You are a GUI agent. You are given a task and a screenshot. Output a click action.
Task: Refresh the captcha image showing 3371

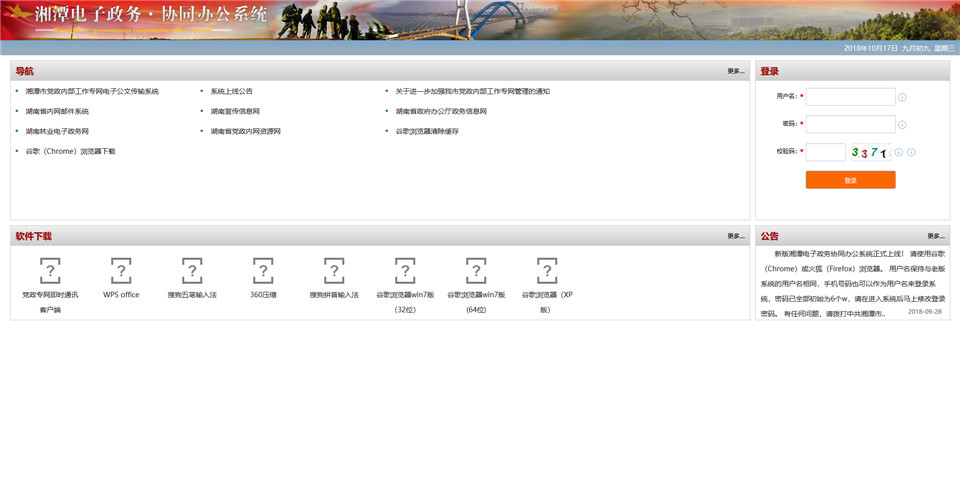(x=869, y=152)
